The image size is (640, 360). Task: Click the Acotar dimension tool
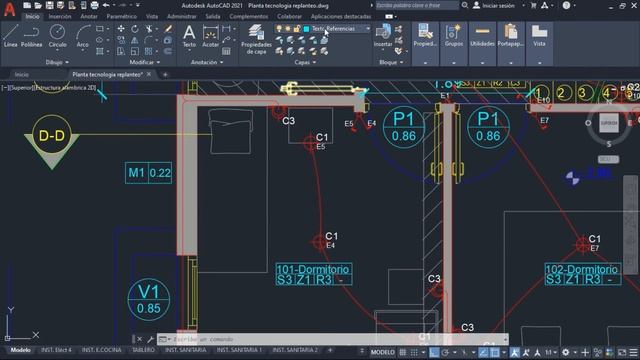coord(211,36)
